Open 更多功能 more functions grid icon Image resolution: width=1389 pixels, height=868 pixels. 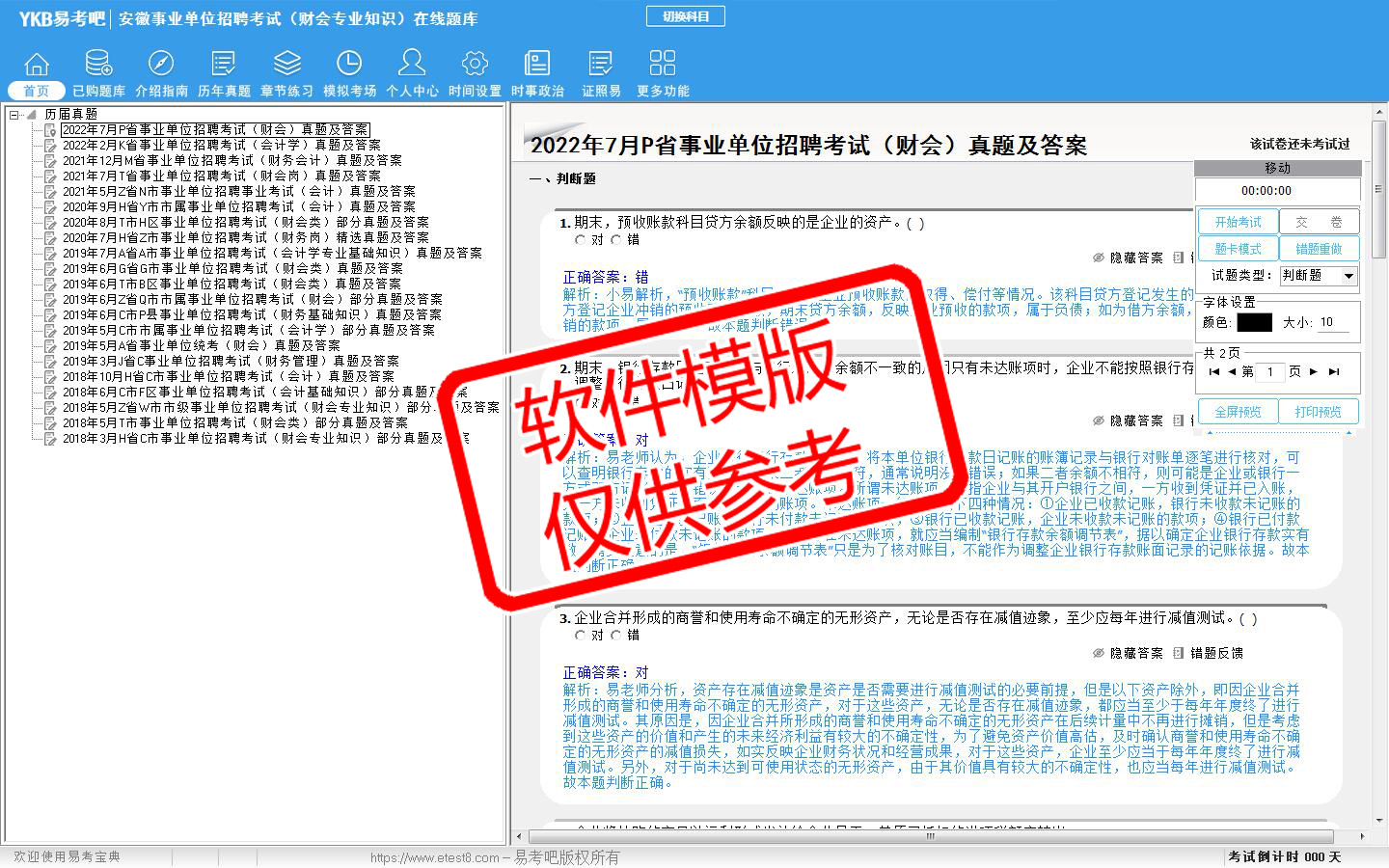(663, 64)
